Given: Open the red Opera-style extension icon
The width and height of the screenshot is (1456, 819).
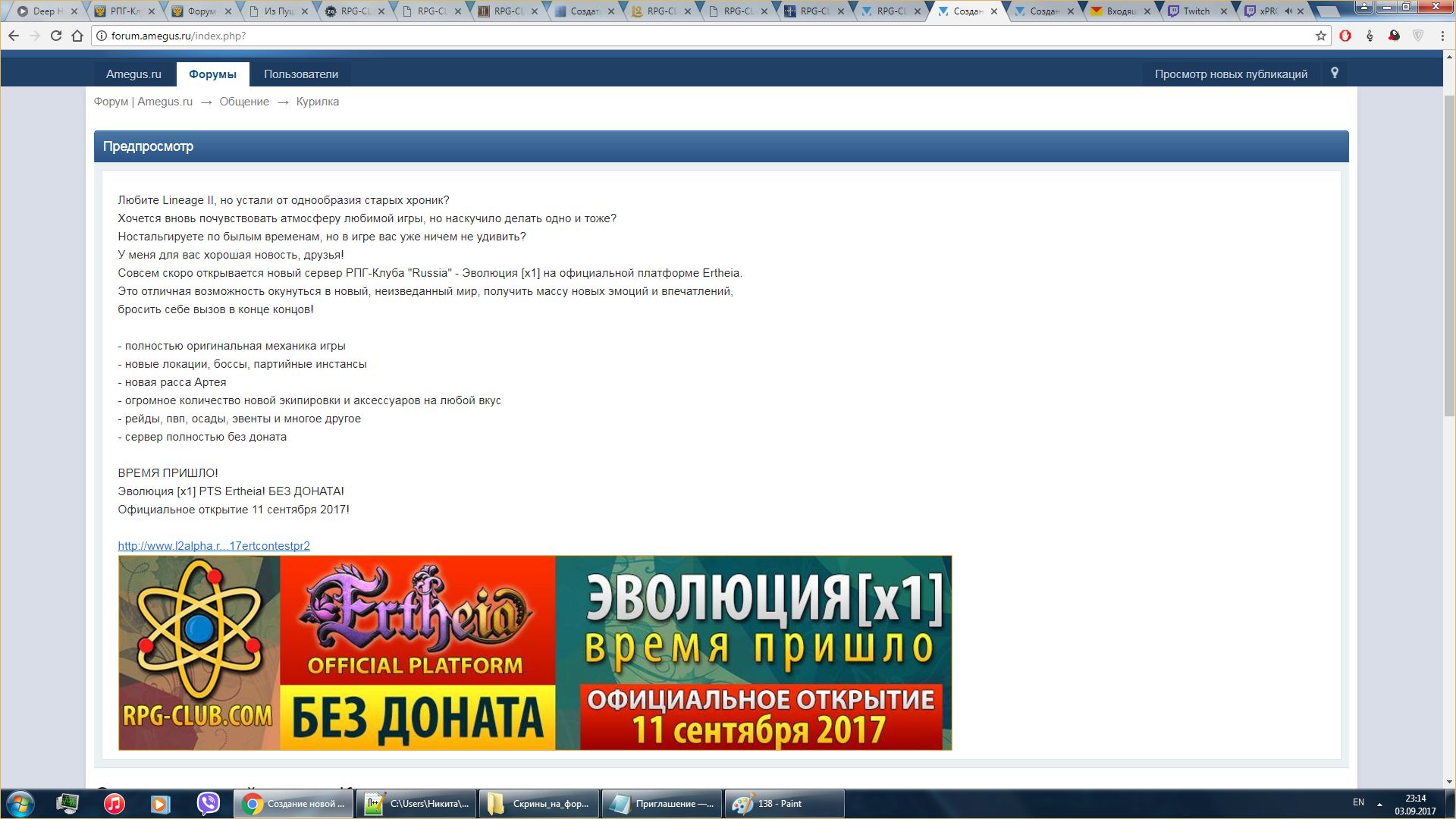Looking at the screenshot, I should (x=1345, y=36).
